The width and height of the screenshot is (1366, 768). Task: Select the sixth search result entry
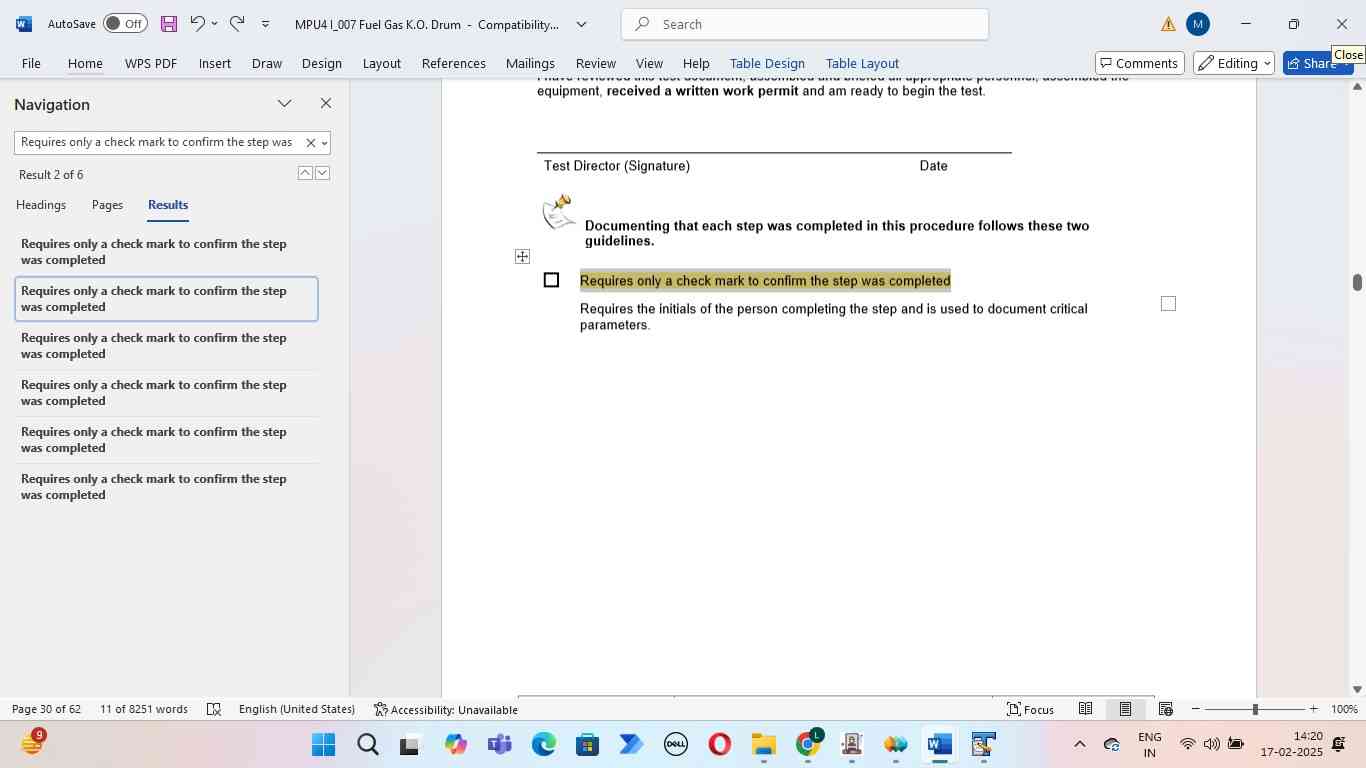[166, 487]
